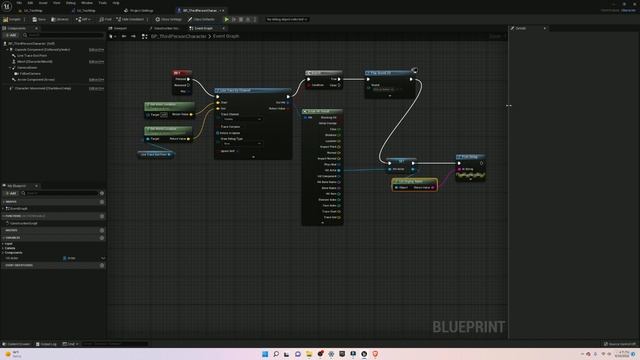Add new Event Dispatcher with plus icon

coord(102,265)
